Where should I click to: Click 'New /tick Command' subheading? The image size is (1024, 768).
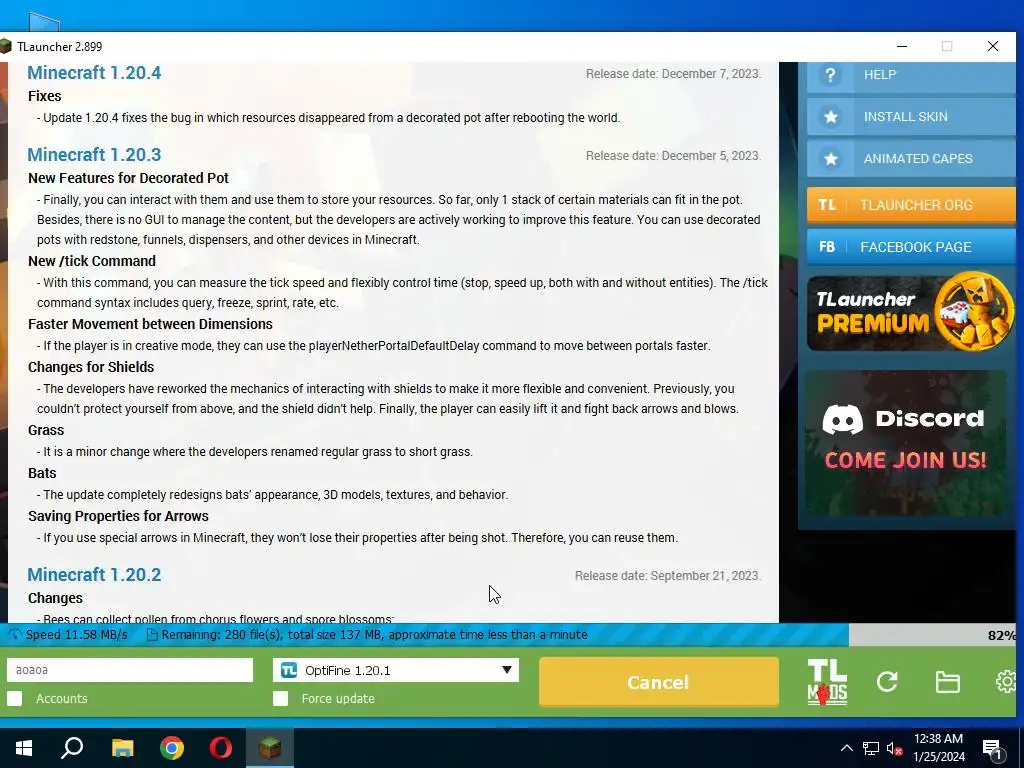click(92, 261)
